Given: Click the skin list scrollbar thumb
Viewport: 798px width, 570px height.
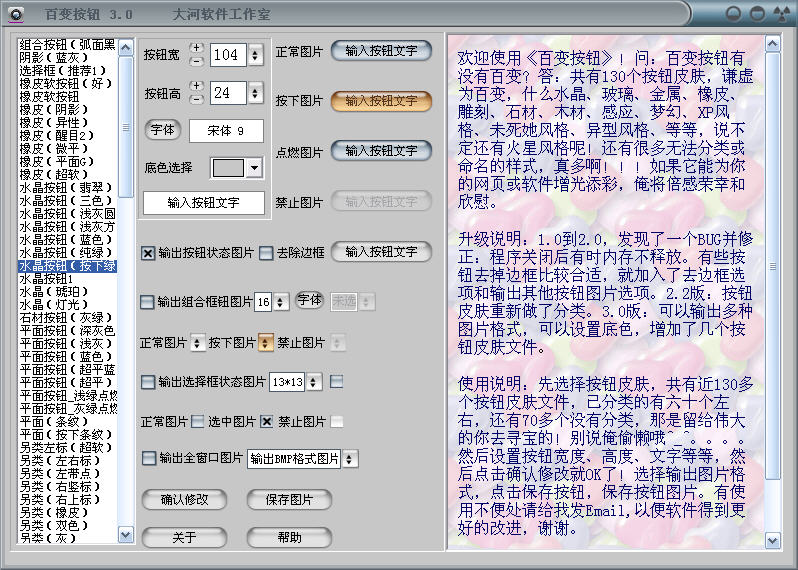Looking at the screenshot, I should pyautogui.click(x=126, y=127).
